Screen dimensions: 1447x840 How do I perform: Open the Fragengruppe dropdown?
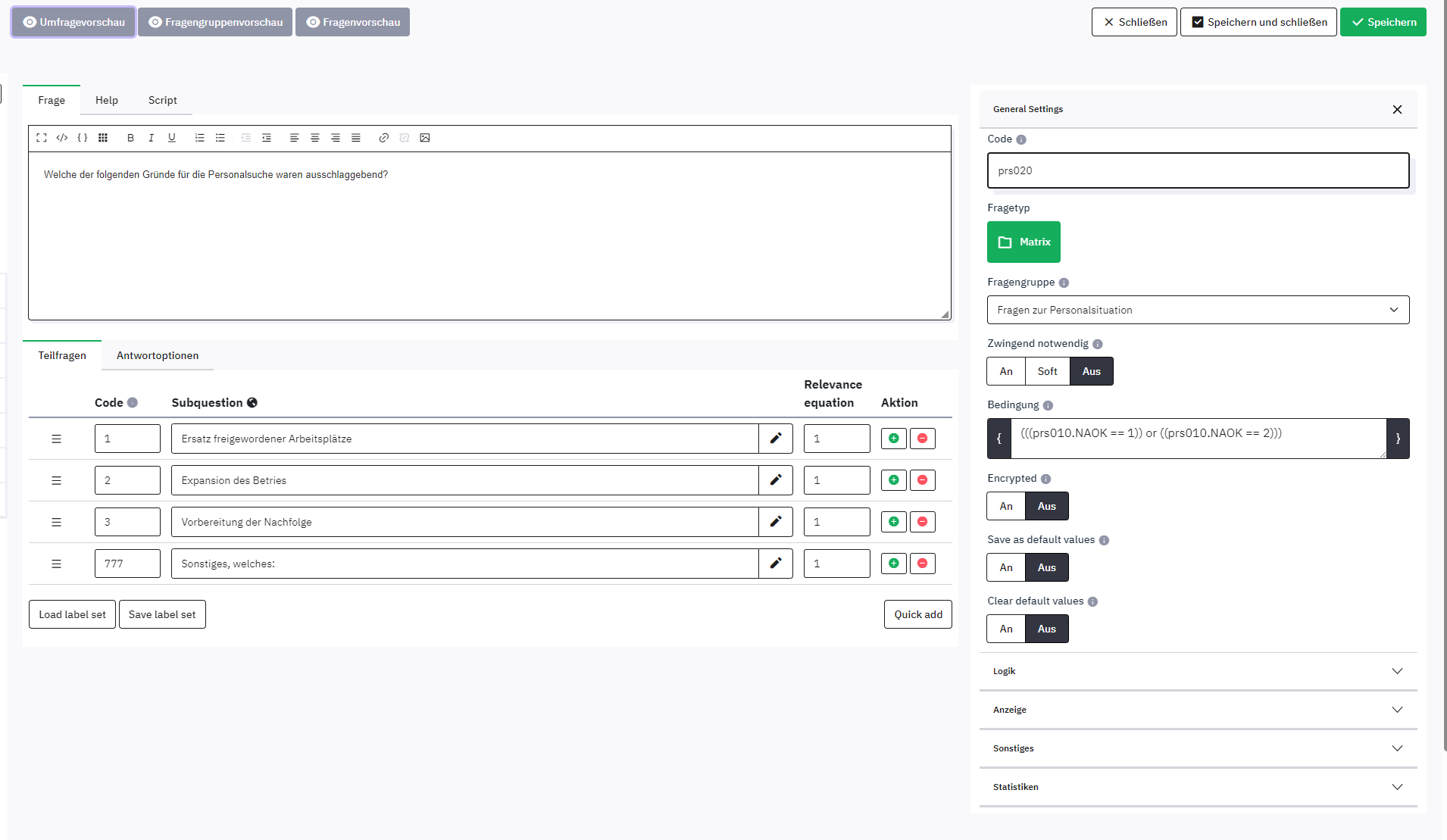pyautogui.click(x=1199, y=310)
